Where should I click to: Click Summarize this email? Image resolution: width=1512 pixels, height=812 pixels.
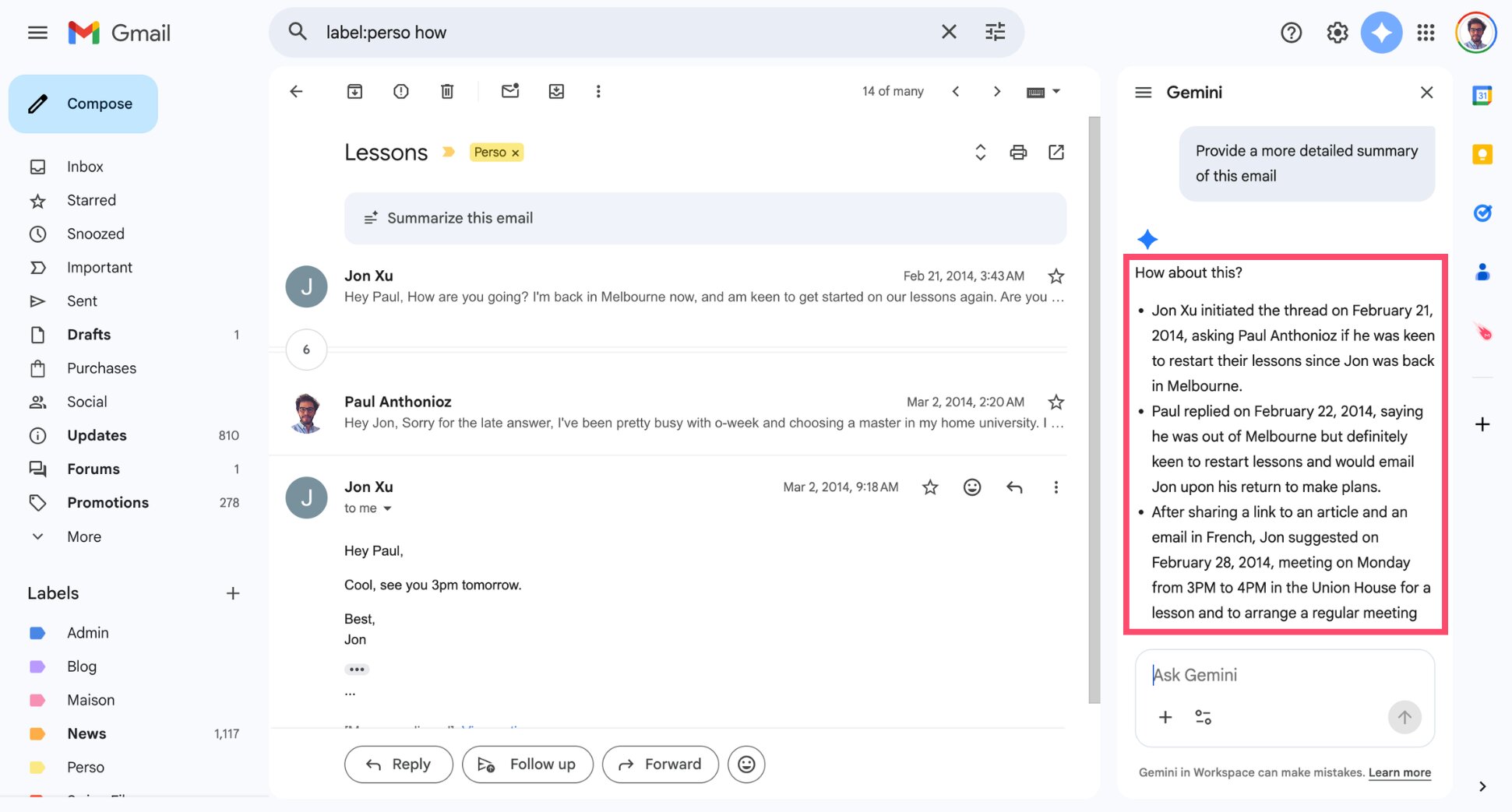pyautogui.click(x=459, y=218)
